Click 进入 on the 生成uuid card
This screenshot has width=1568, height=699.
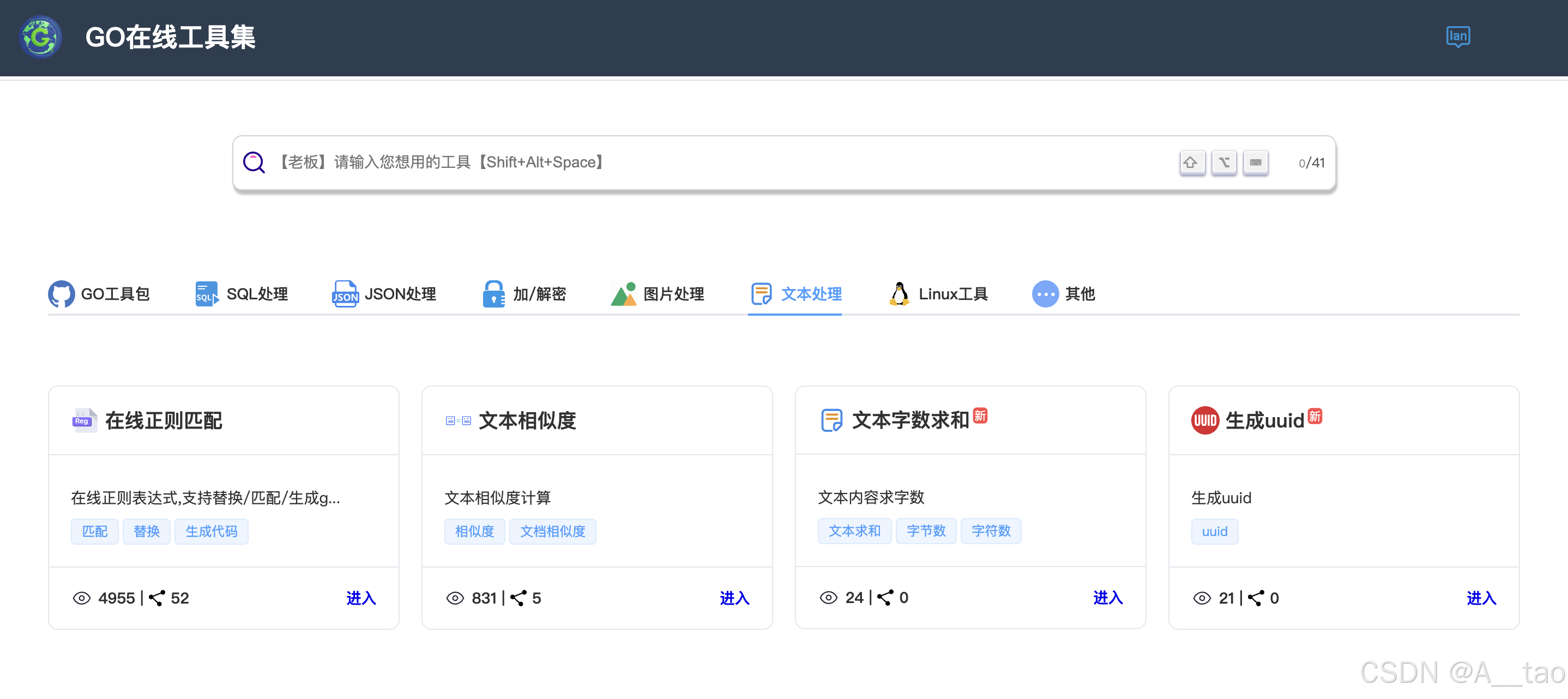1481,598
